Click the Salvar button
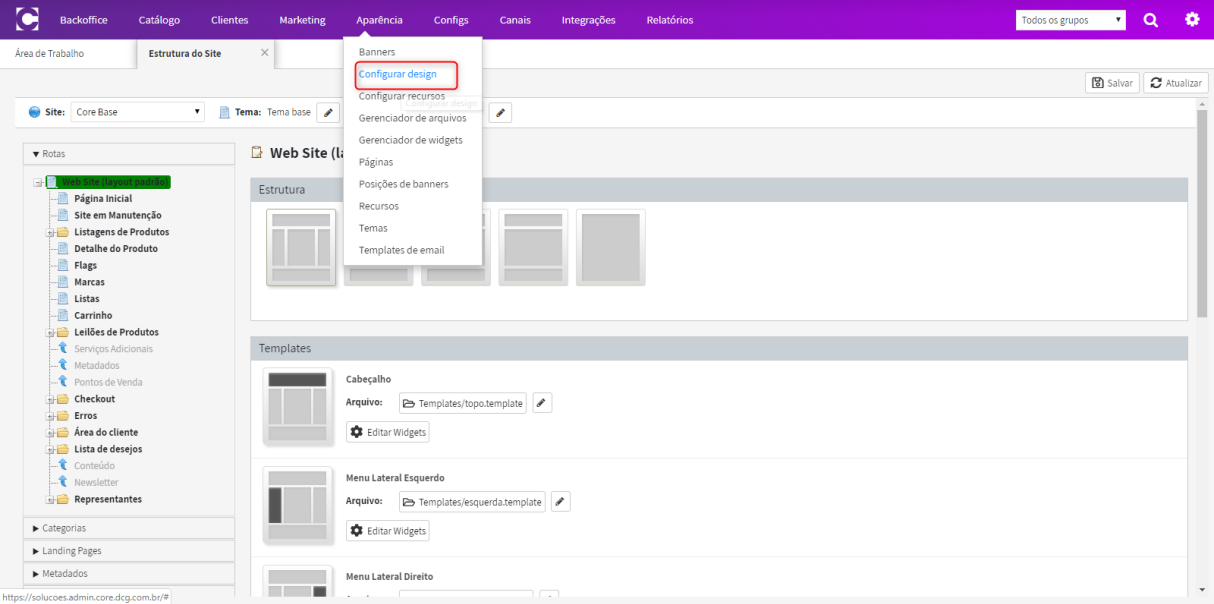Image resolution: width=1214 pixels, height=604 pixels. tap(1112, 83)
